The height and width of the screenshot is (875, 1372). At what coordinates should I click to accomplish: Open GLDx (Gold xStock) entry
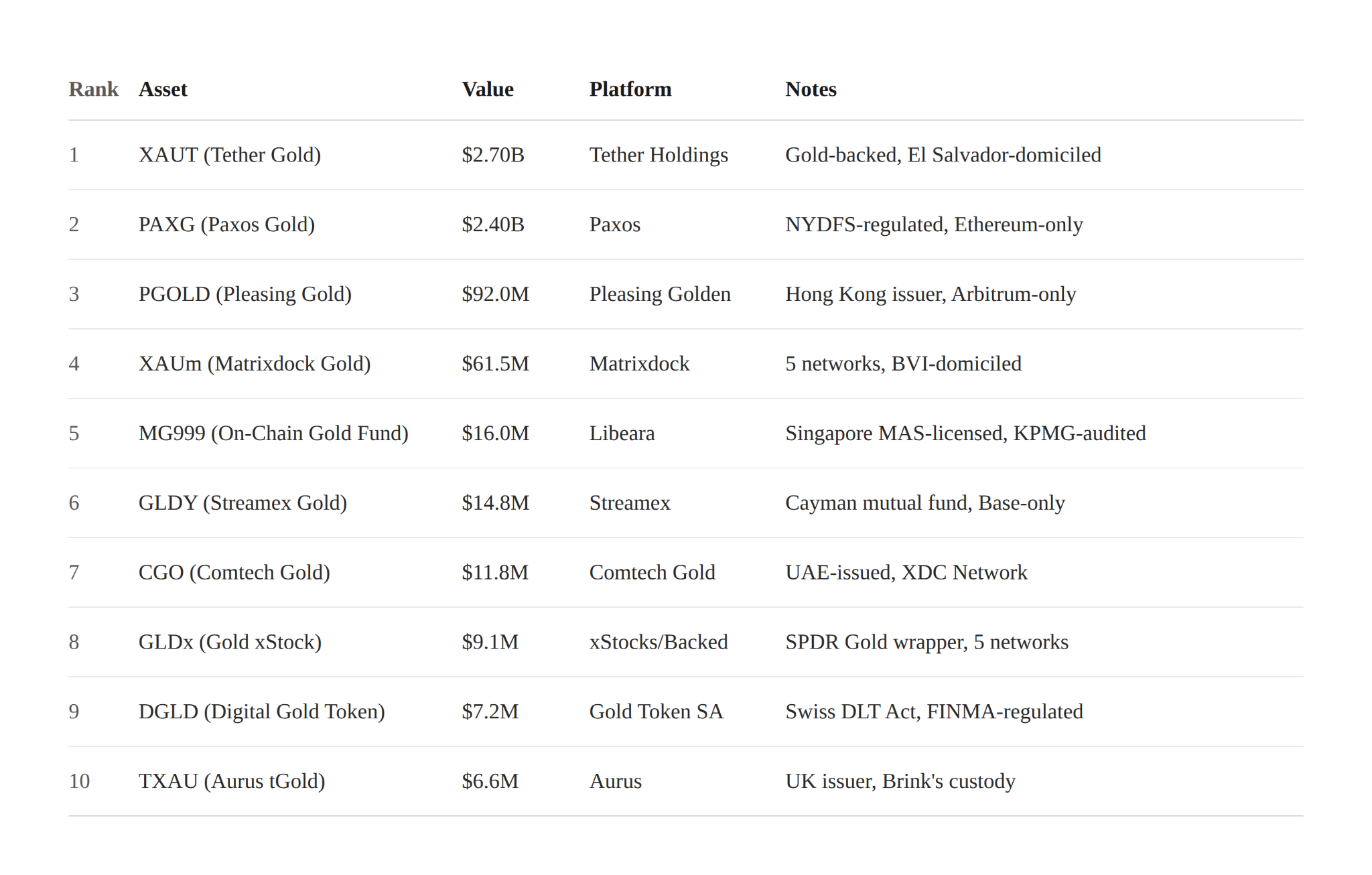(x=230, y=643)
